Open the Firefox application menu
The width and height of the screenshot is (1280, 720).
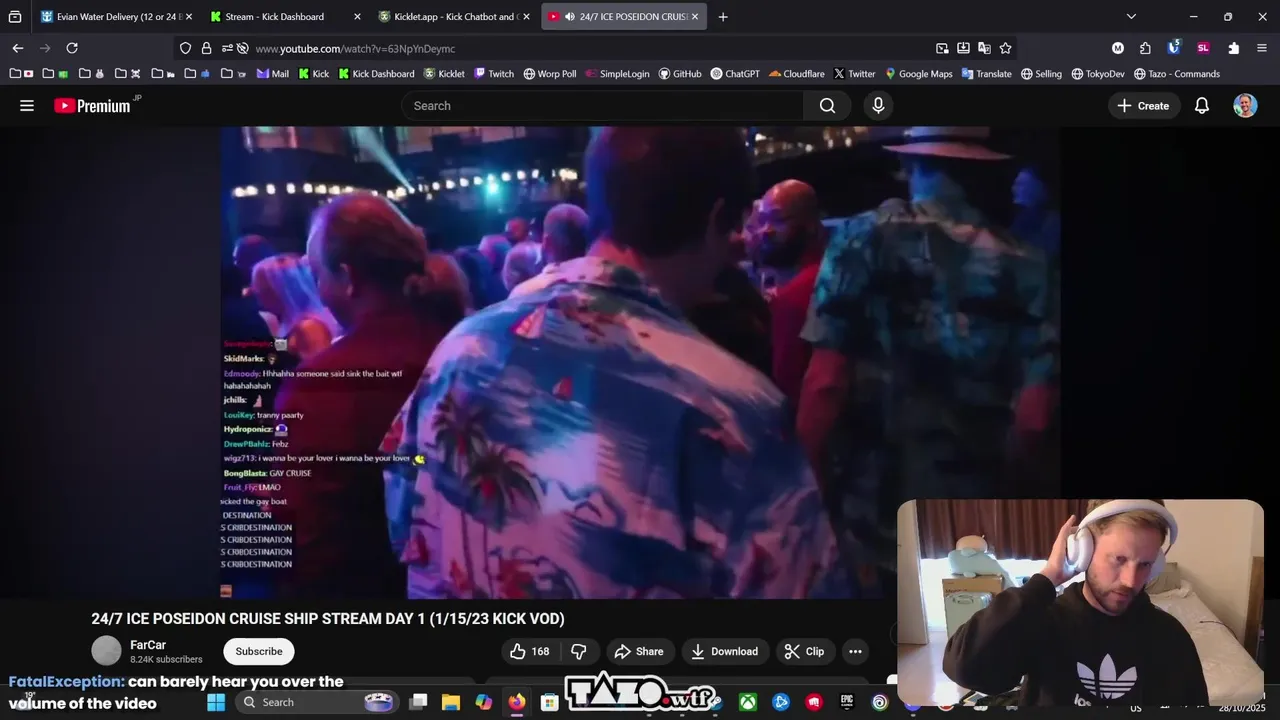pyautogui.click(x=1262, y=48)
